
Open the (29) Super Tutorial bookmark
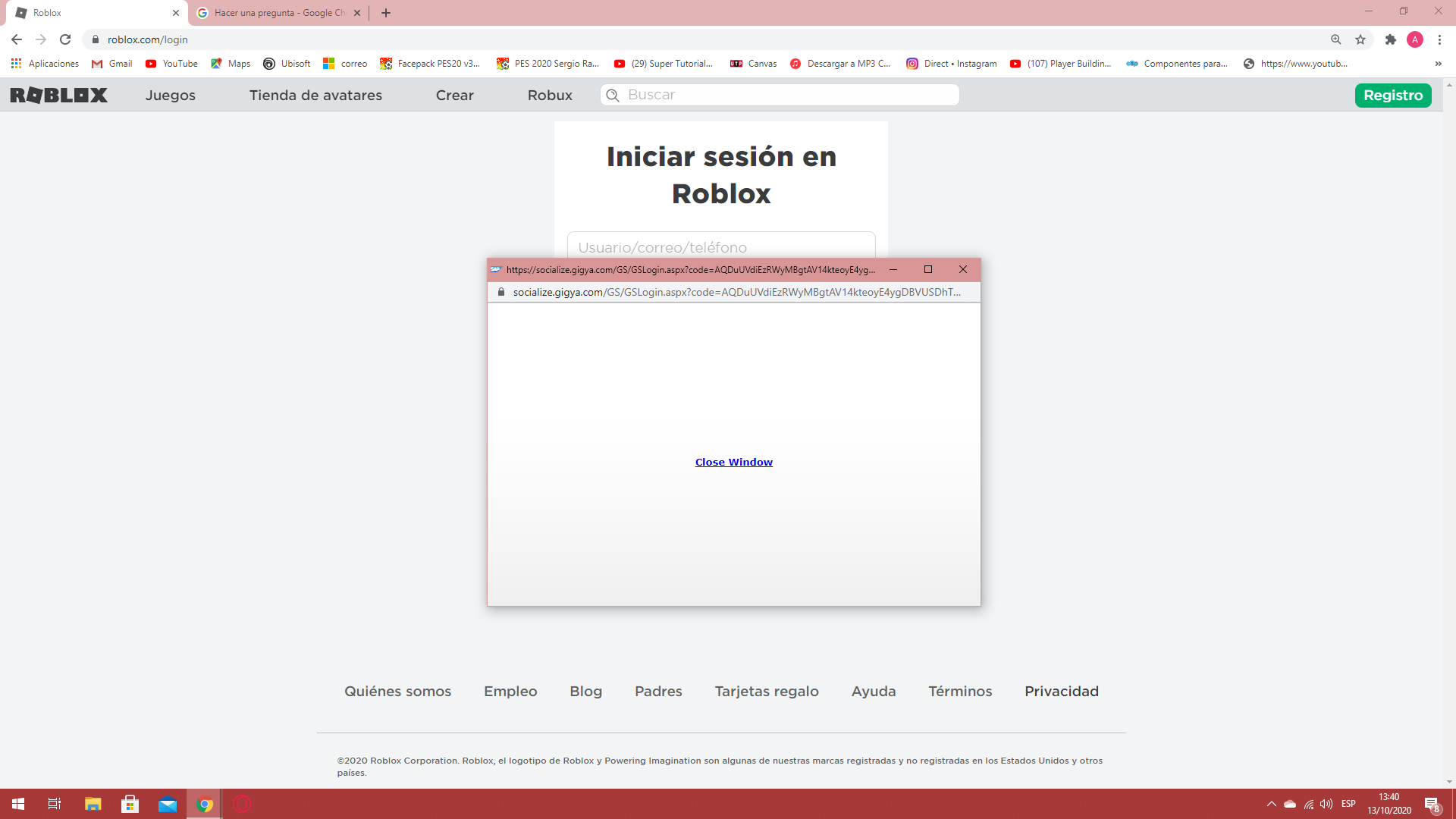[664, 64]
